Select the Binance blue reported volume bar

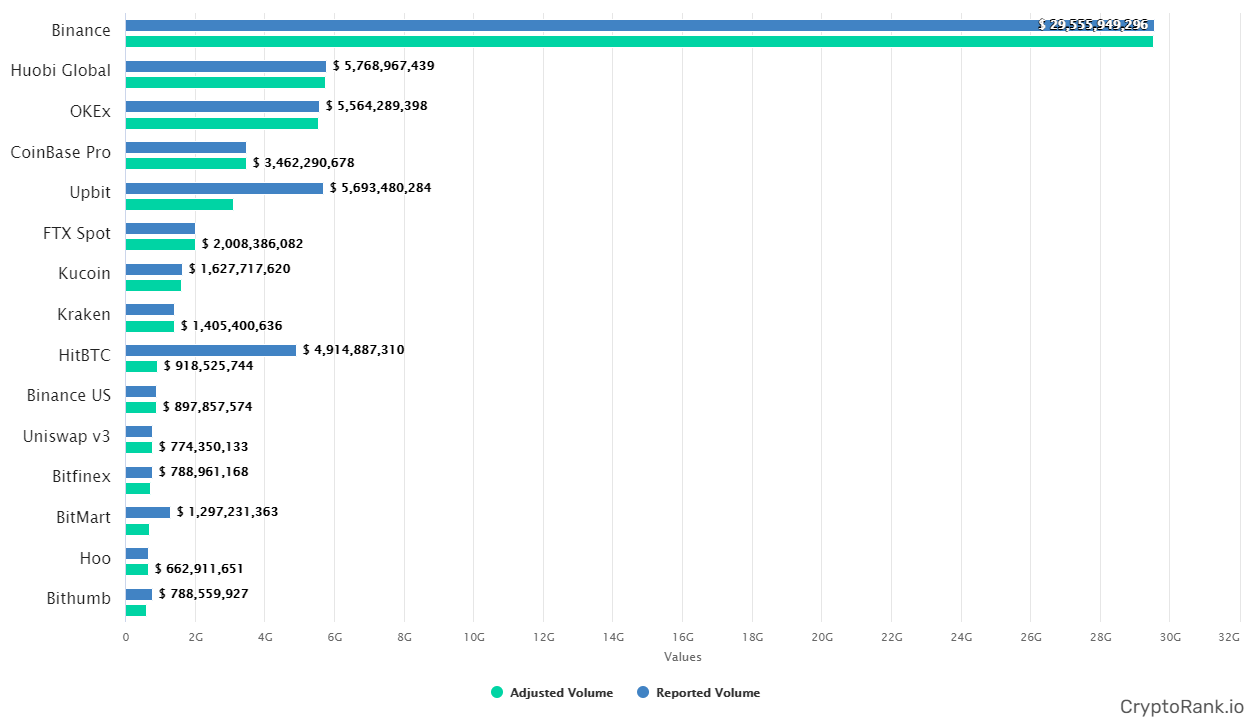[x=640, y=25]
